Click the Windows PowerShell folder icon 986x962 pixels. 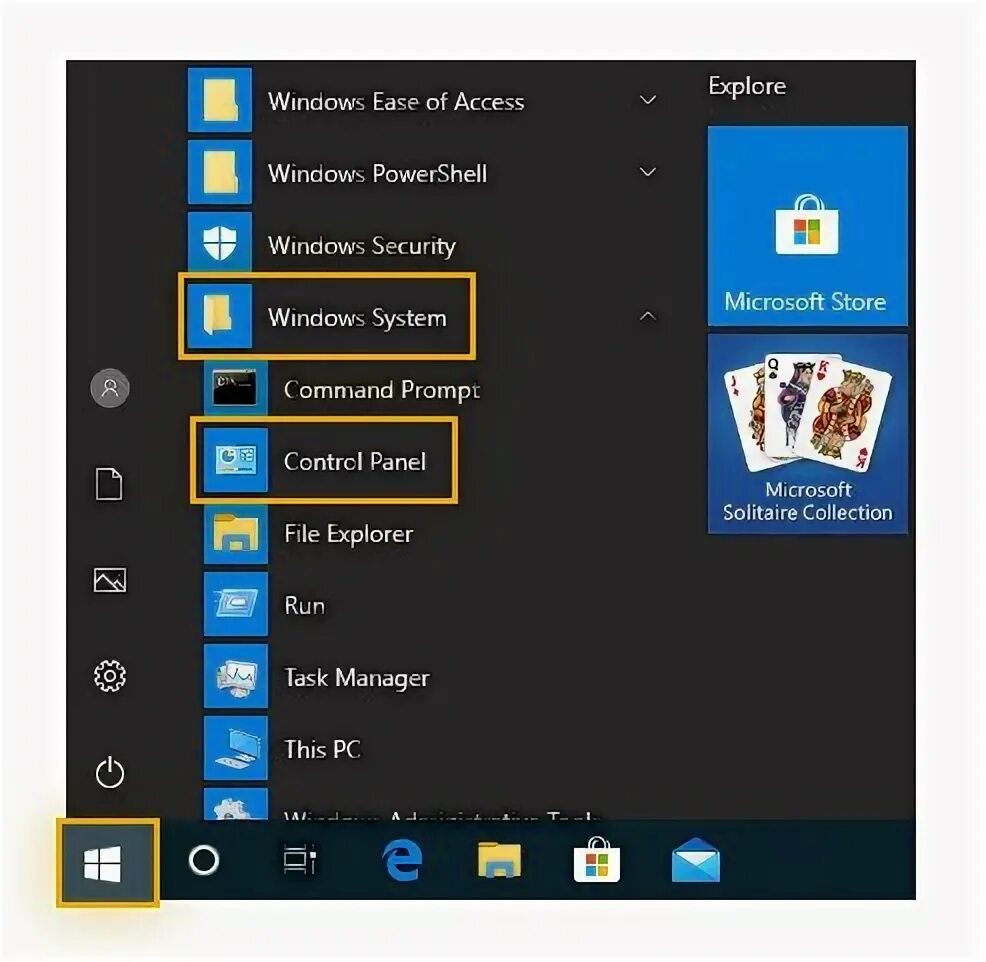coord(219,172)
